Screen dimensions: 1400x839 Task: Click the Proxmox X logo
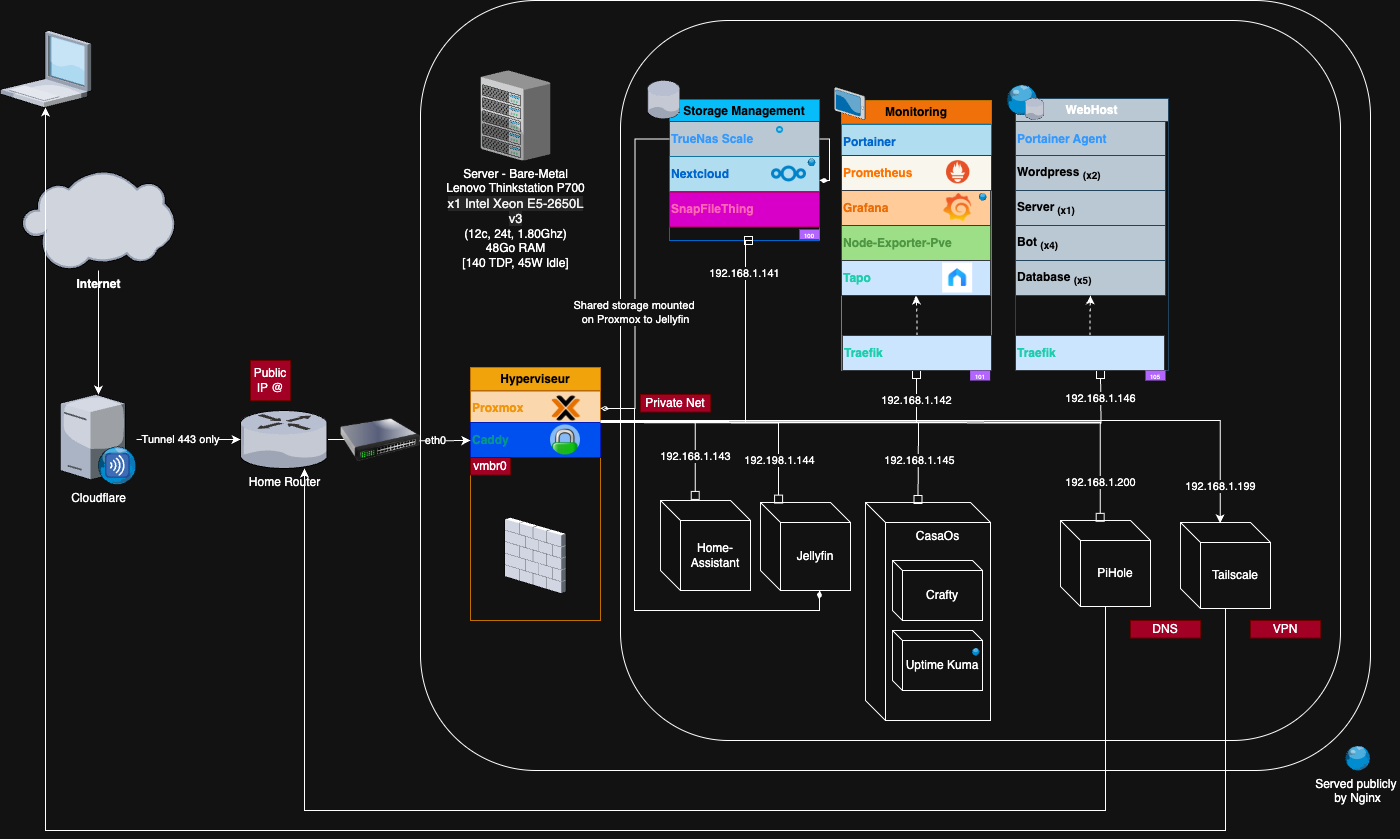(x=566, y=408)
